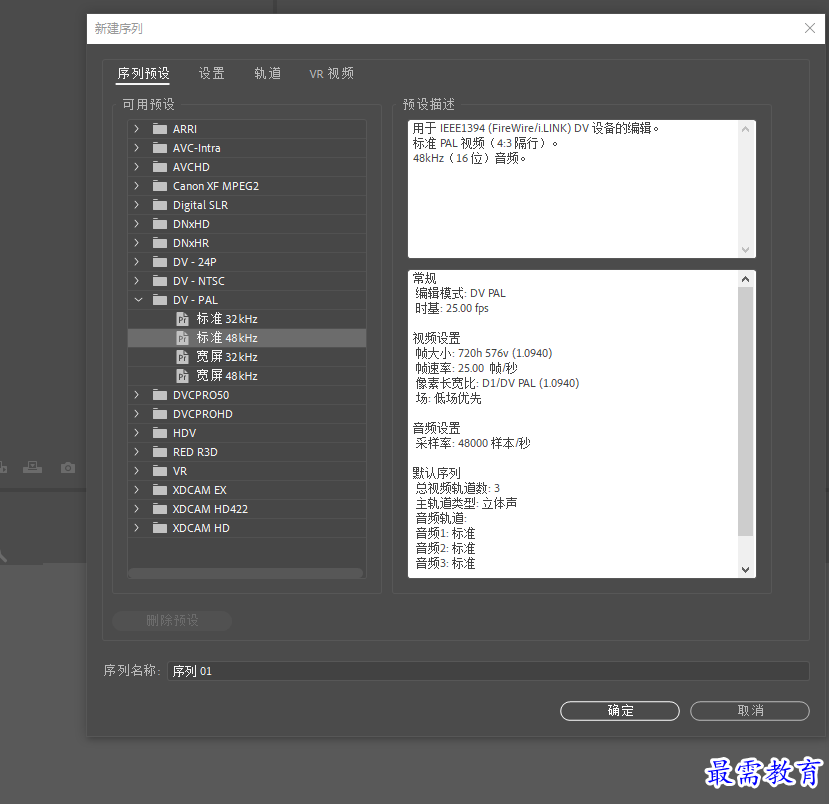Expand the ARRI preset folder

(136, 128)
